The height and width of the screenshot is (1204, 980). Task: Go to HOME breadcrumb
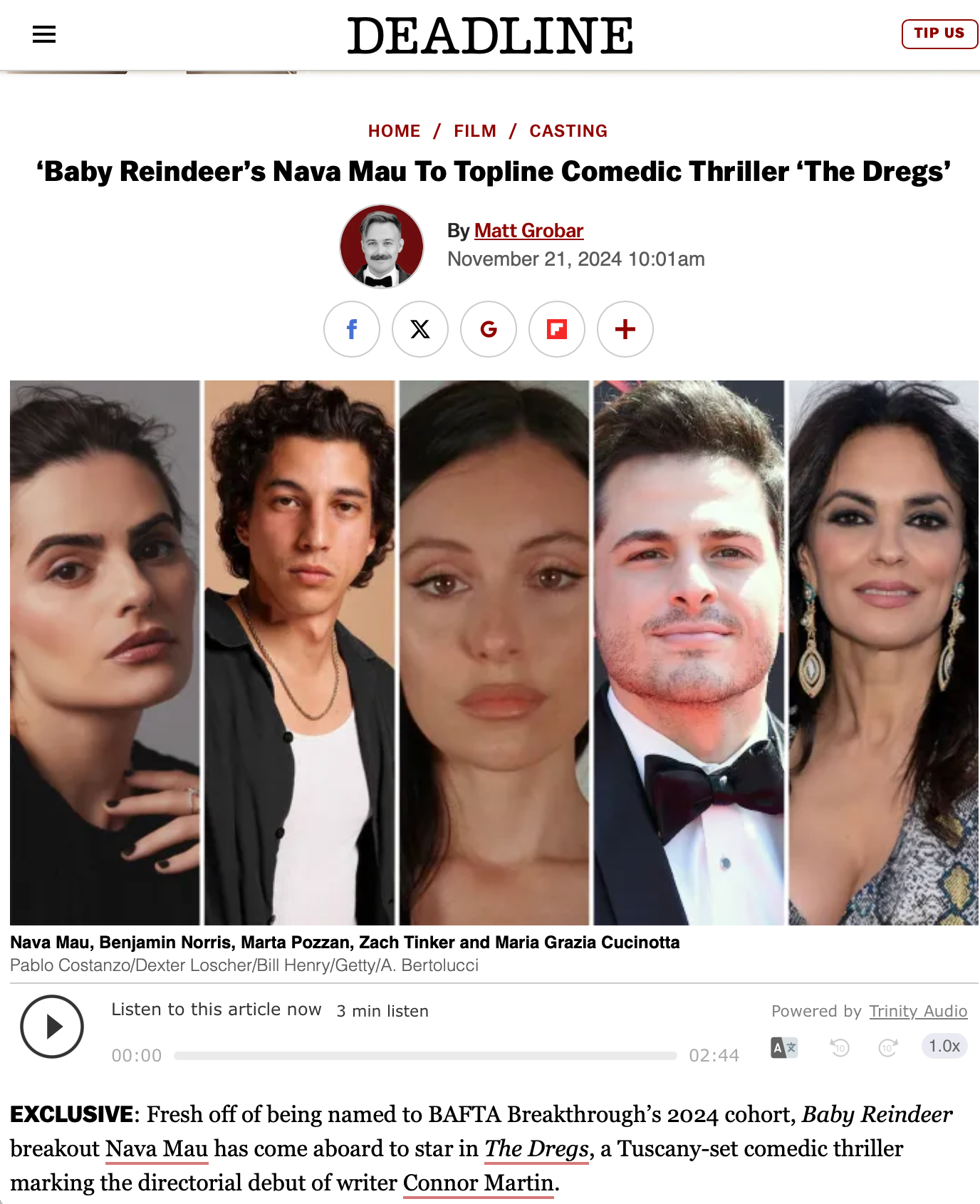pyautogui.click(x=394, y=131)
